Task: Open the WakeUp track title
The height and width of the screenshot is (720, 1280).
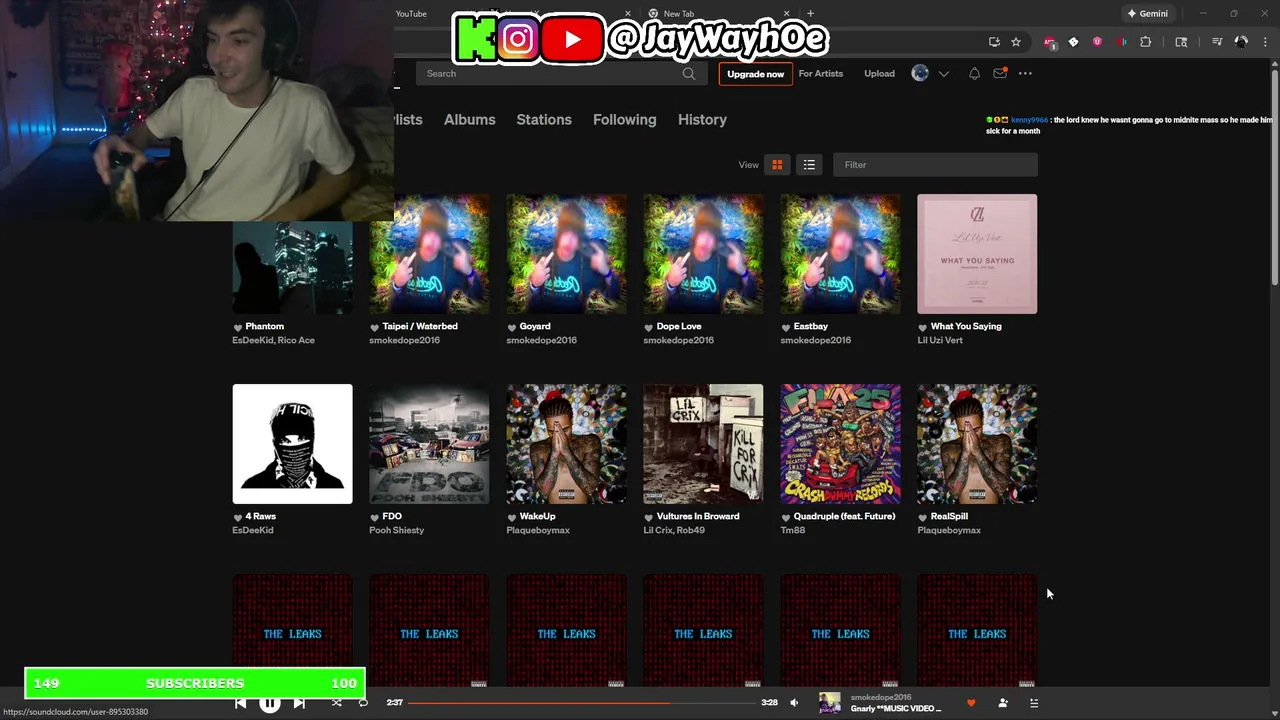Action: [537, 516]
